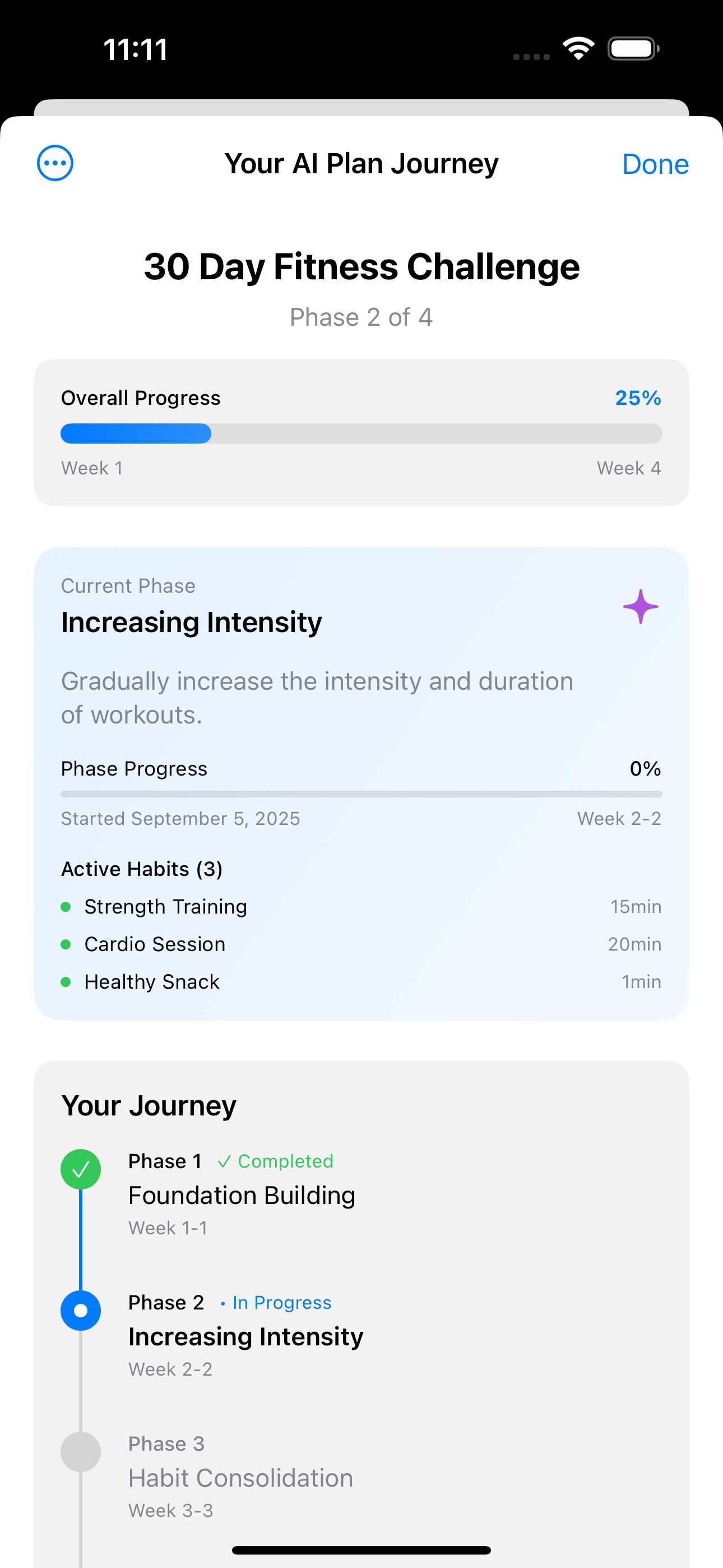The width and height of the screenshot is (723, 1568).
Task: Tap the Phase Progress bar
Action: click(x=361, y=794)
